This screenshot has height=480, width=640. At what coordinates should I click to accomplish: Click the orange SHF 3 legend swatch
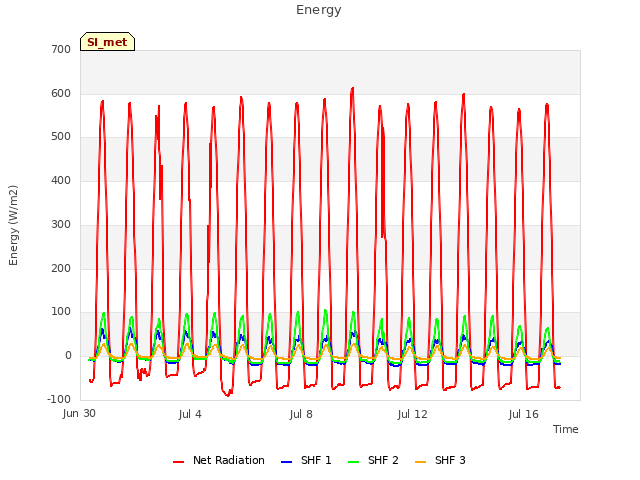coord(420,462)
